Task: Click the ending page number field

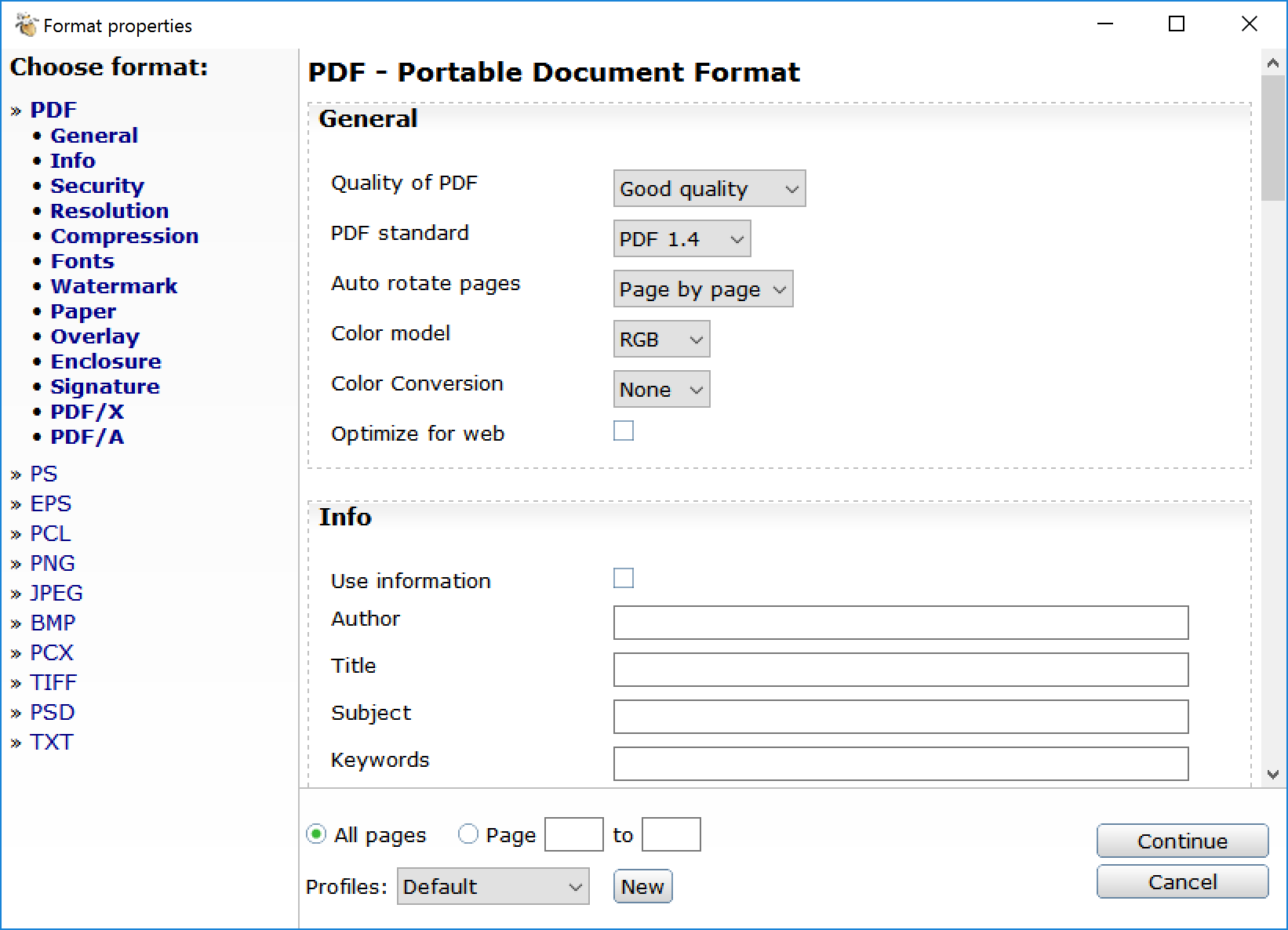Action: [671, 834]
